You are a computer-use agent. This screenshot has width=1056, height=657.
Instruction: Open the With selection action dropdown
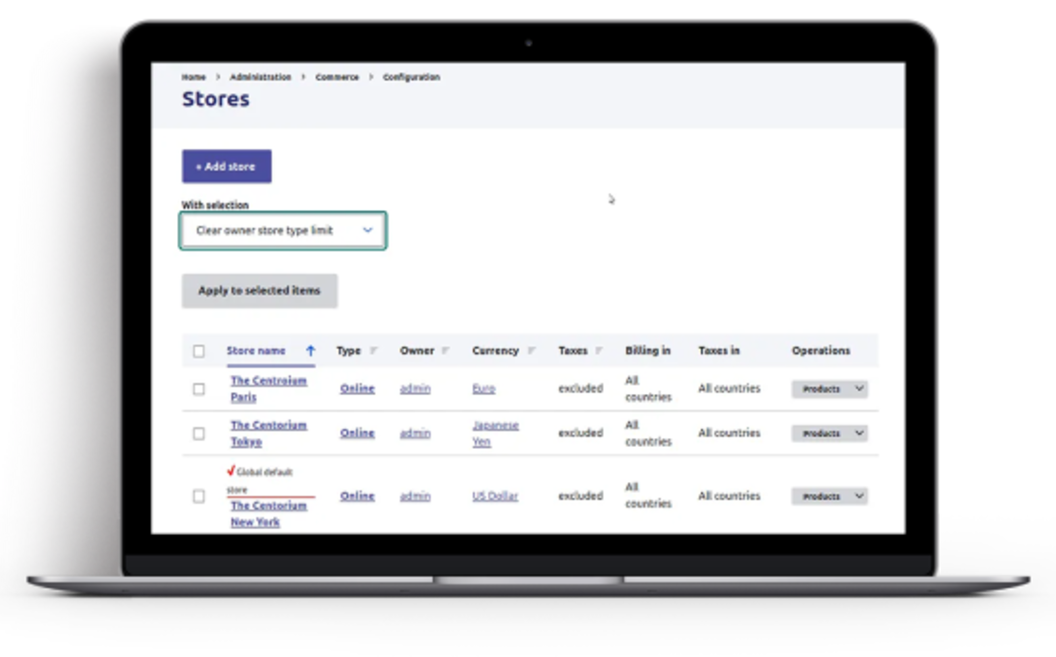point(283,231)
